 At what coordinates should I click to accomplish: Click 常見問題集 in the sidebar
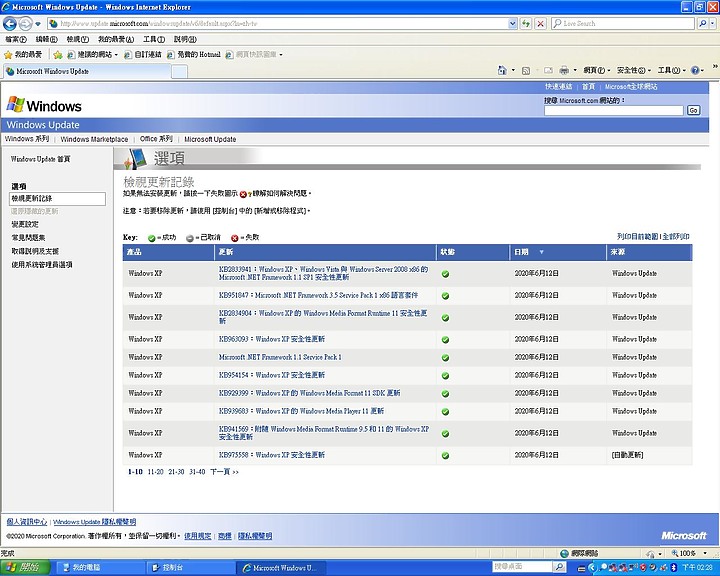(28, 237)
